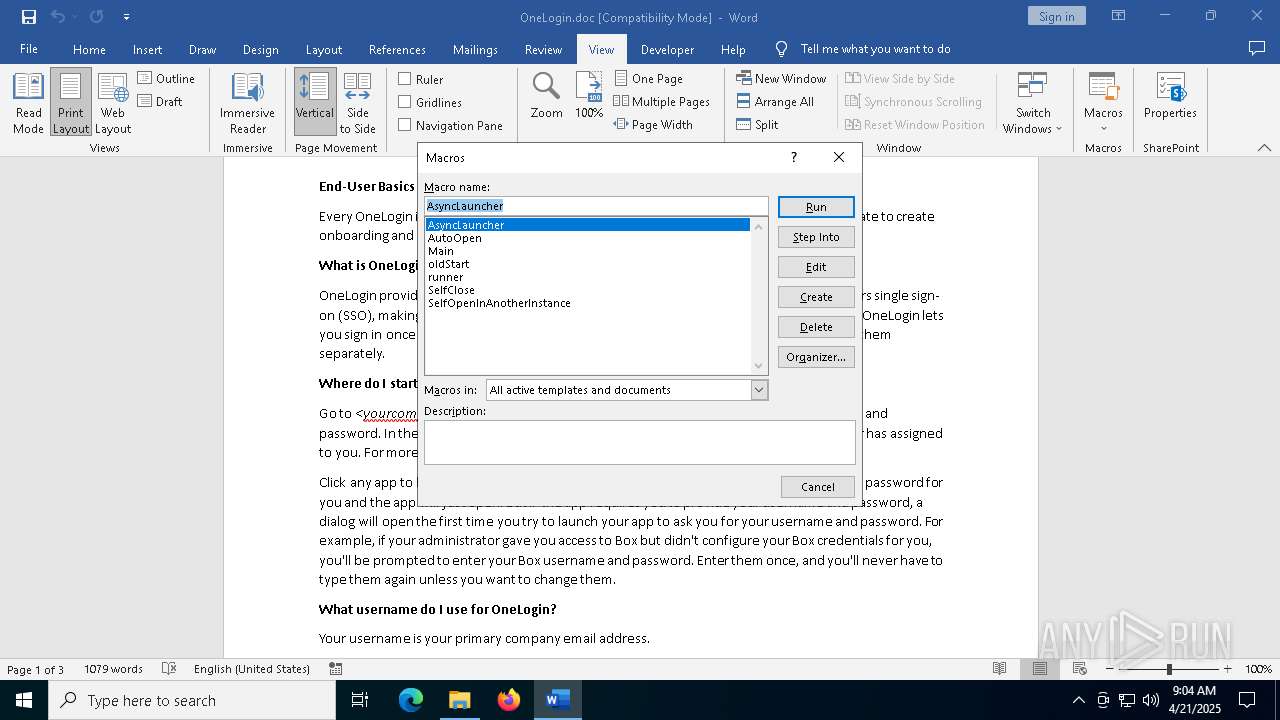1280x720 pixels.
Task: Open proofing status icon in status bar
Action: pyautogui.click(x=169, y=669)
